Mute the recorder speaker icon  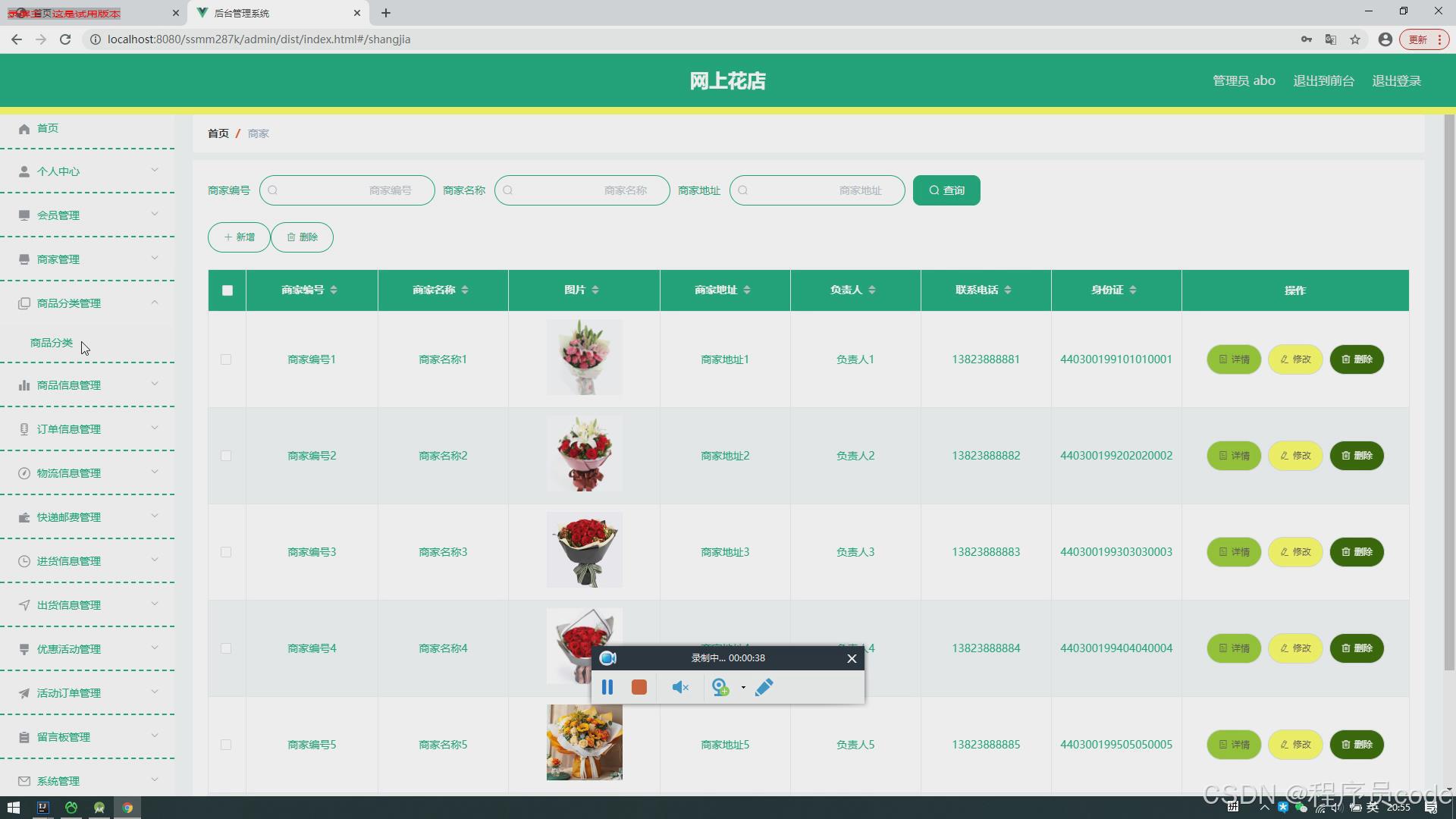[679, 687]
